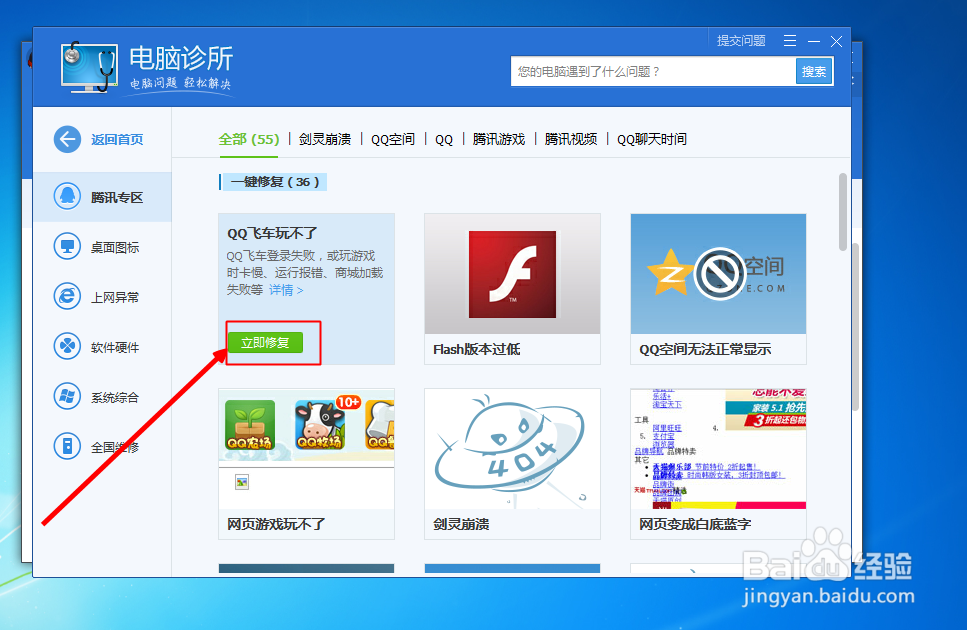Screen dimensions: 967x630
Task: Click the 网页变成白底蓝字 card title
Action: click(x=695, y=525)
